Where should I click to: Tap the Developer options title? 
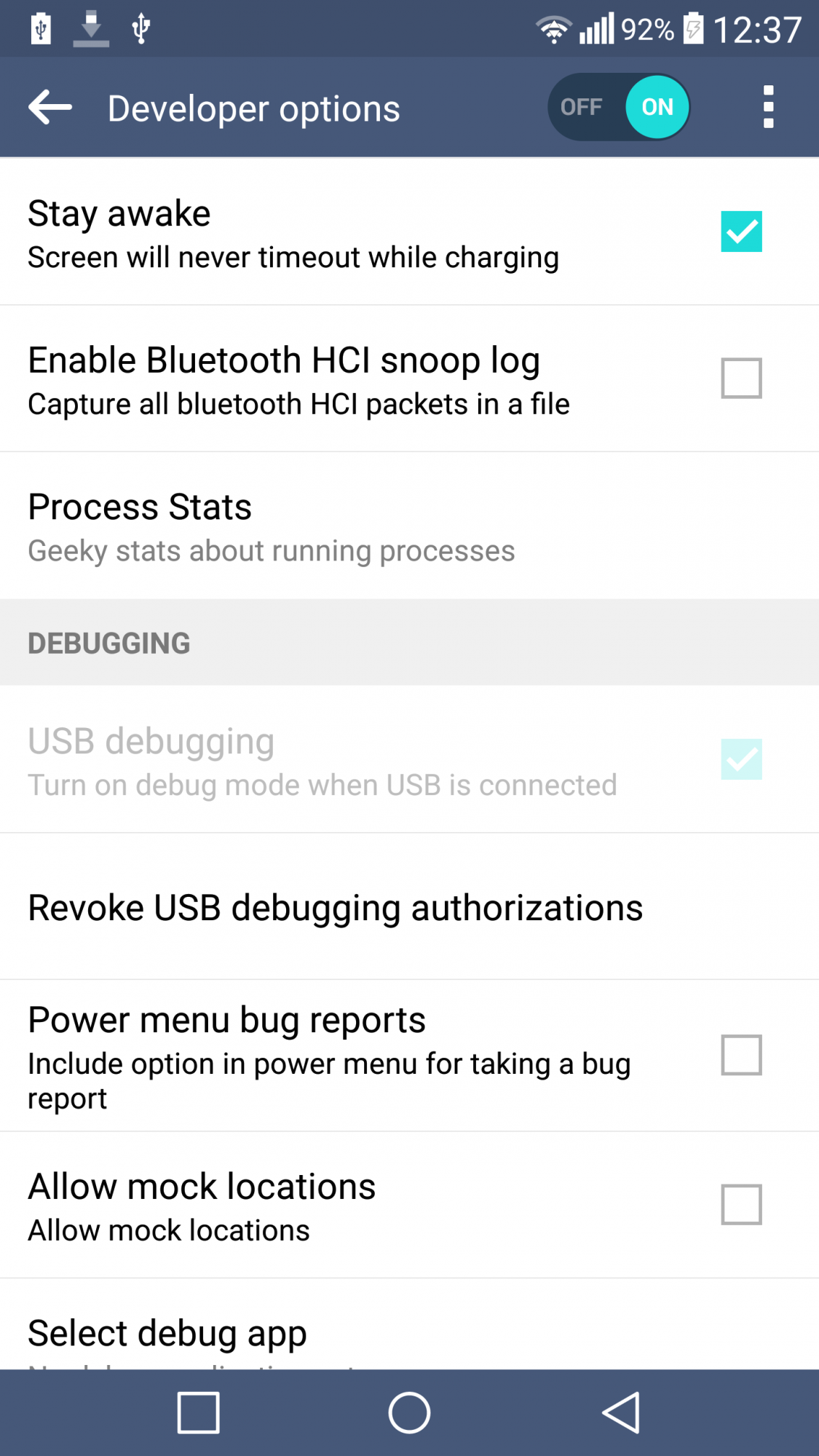[253, 108]
